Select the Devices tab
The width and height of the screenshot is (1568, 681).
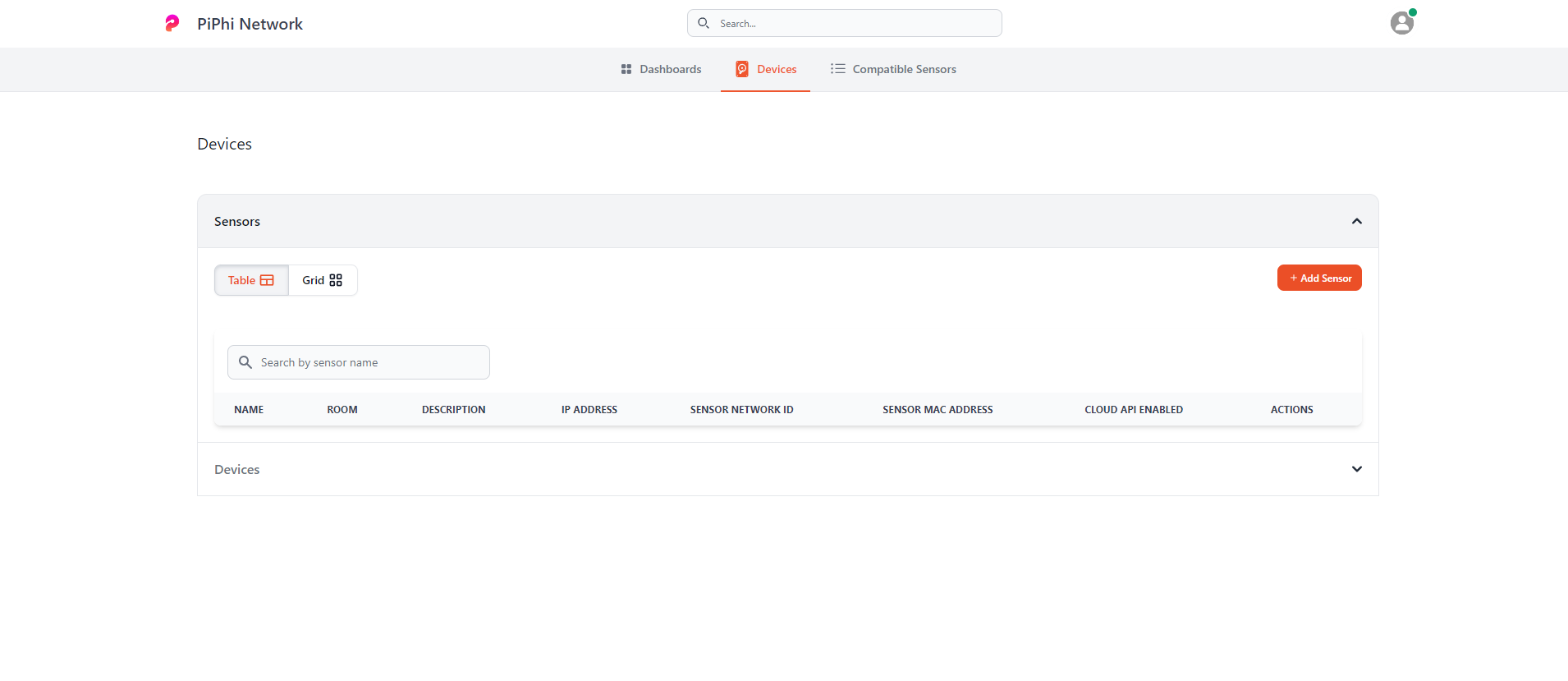[766, 69]
